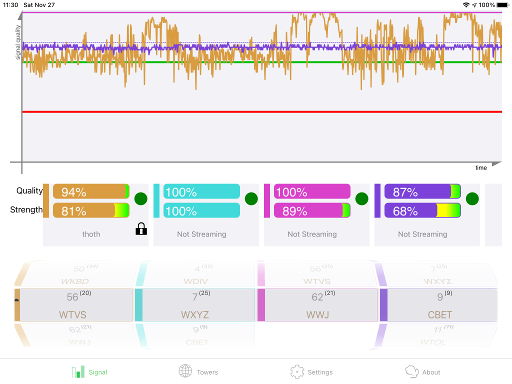Open the Towers tab
Image resolution: width=512 pixels, height=384 pixels.
[198, 372]
